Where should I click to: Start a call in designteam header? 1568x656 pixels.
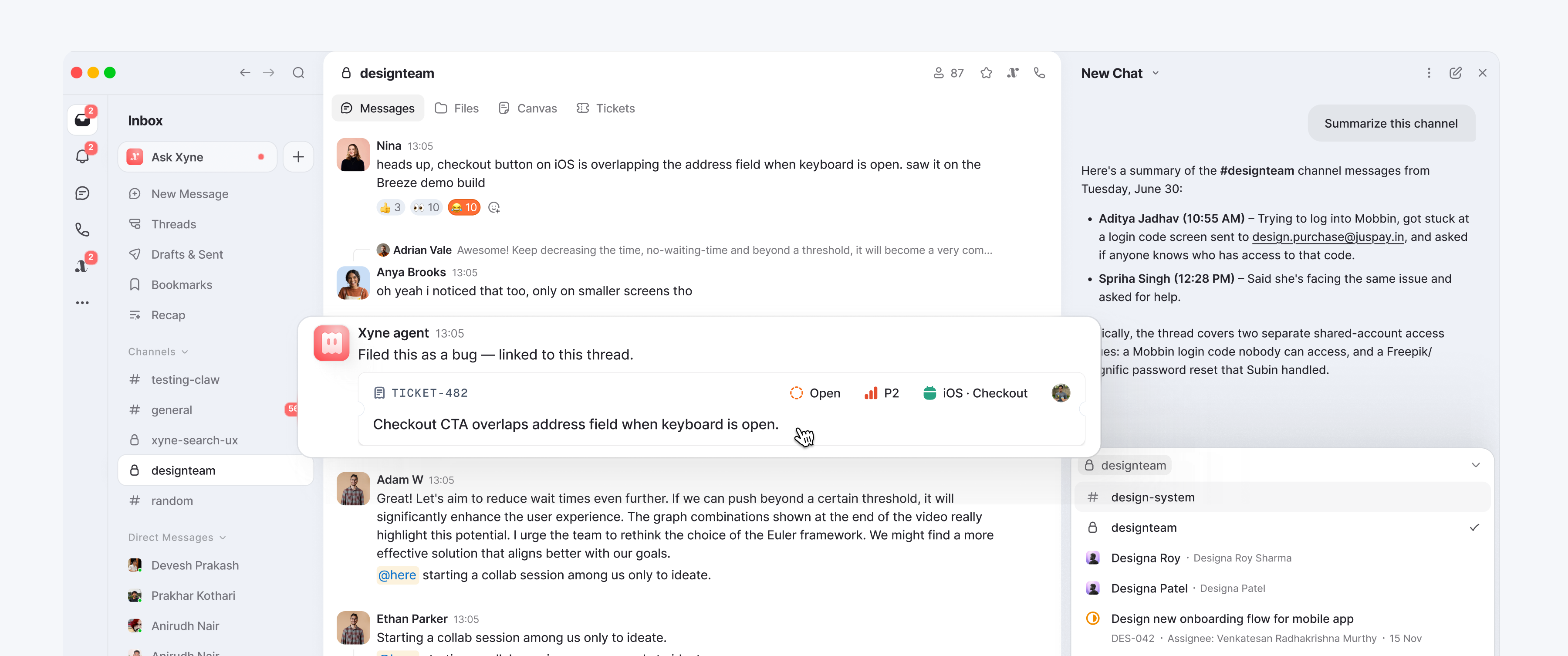(x=1040, y=73)
